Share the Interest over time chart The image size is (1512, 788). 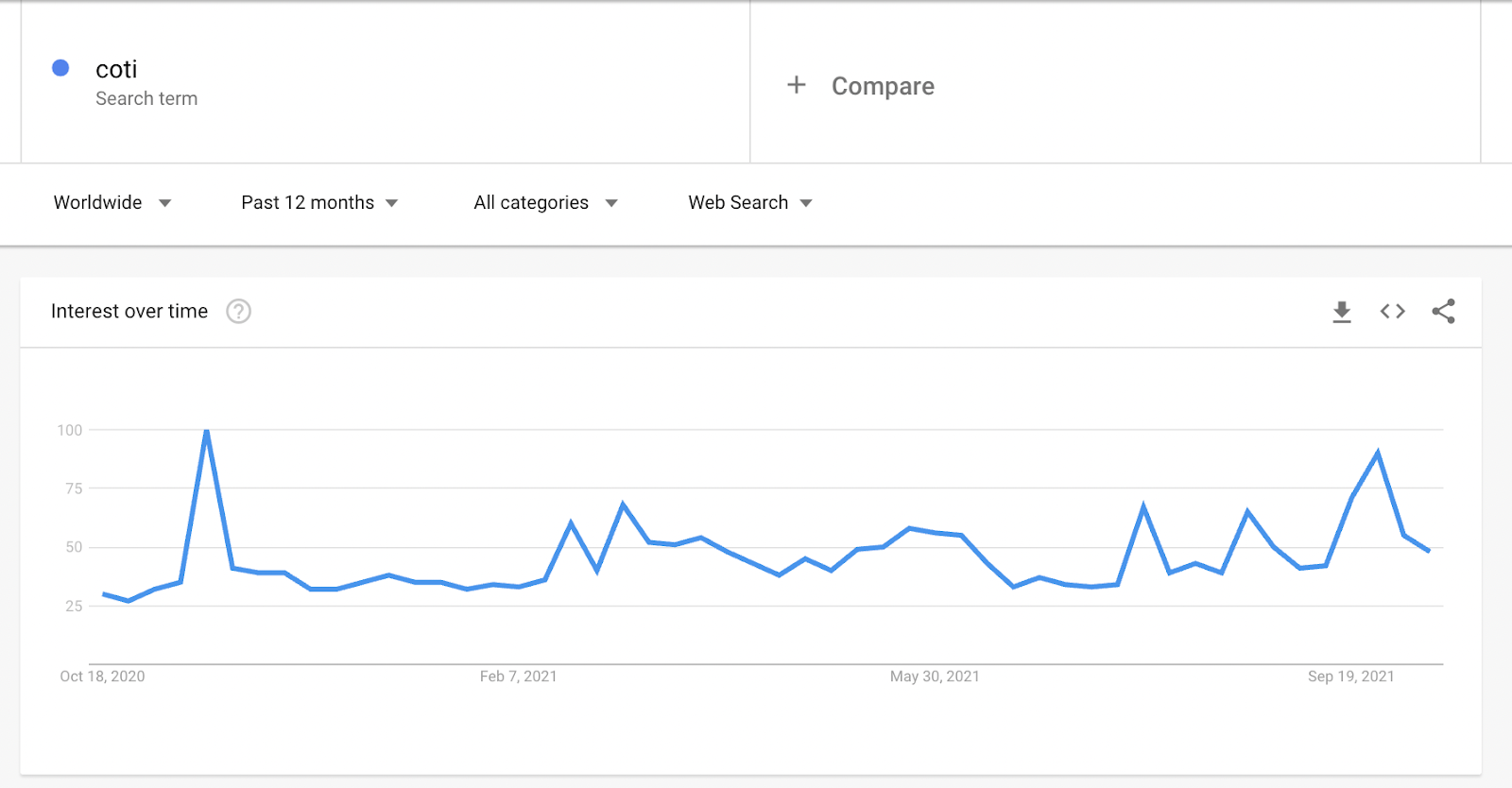click(x=1443, y=312)
